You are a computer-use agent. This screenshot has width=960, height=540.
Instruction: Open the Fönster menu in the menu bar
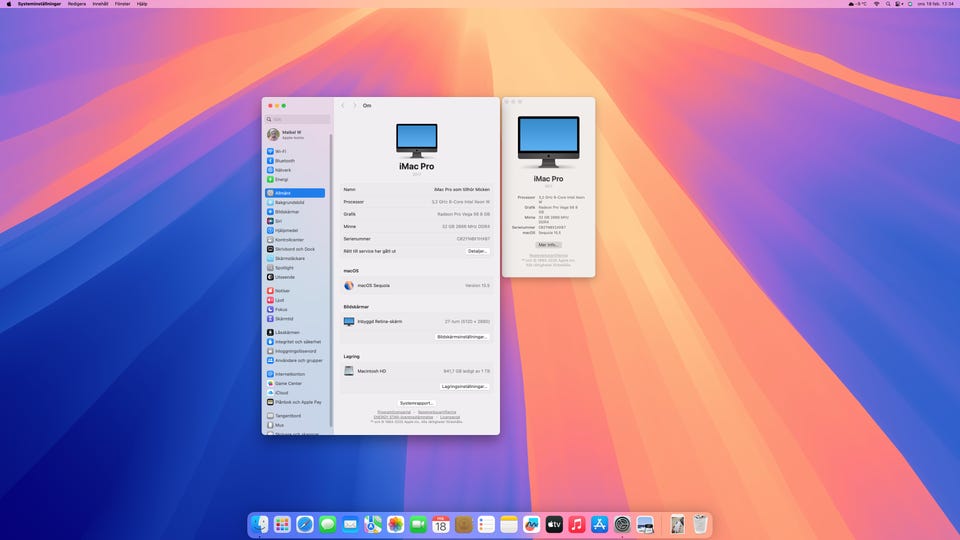pos(124,4)
